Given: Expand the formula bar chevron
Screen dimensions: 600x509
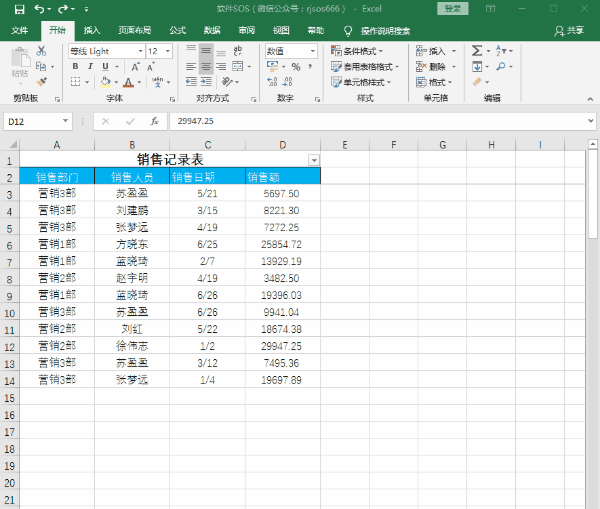Looking at the screenshot, I should 591,121.
